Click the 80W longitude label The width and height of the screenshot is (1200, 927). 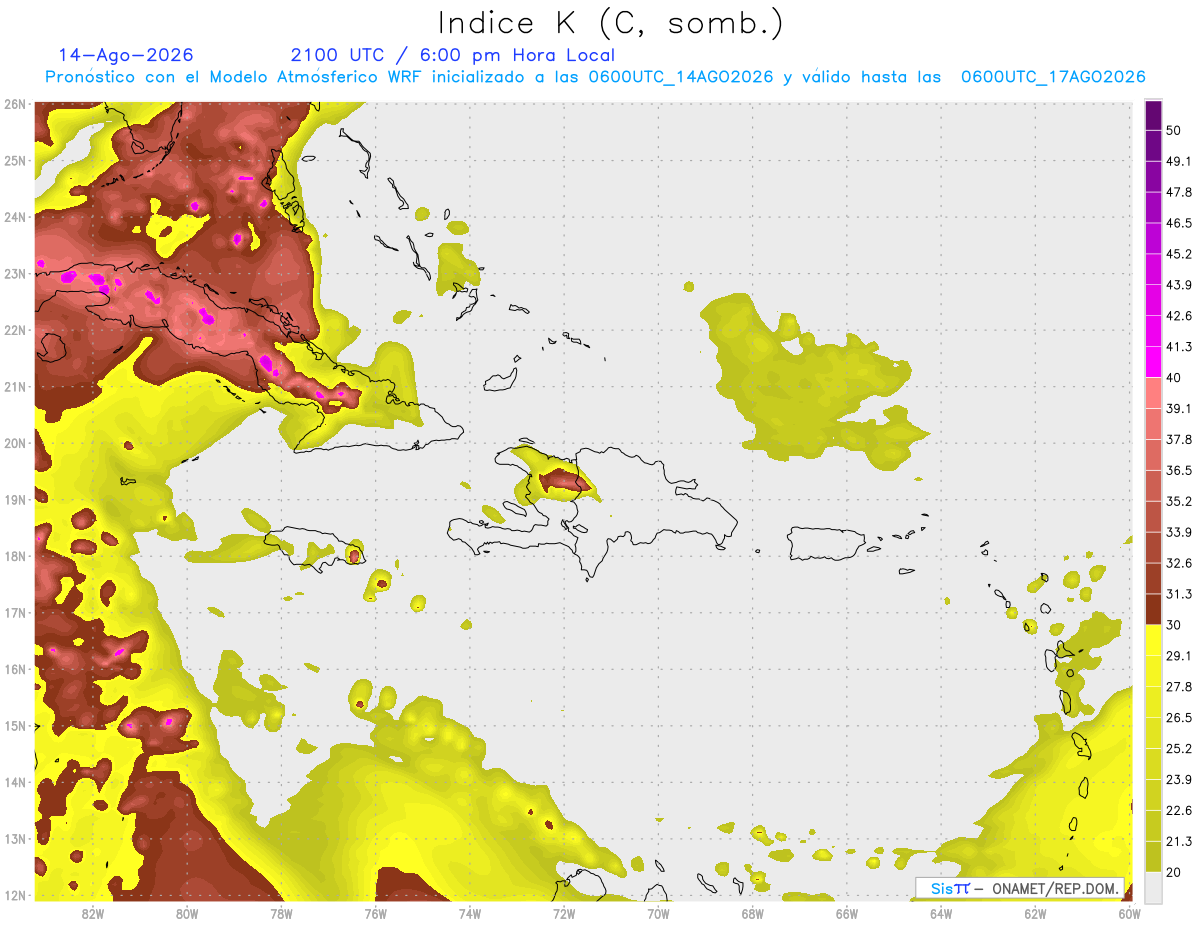coord(187,913)
